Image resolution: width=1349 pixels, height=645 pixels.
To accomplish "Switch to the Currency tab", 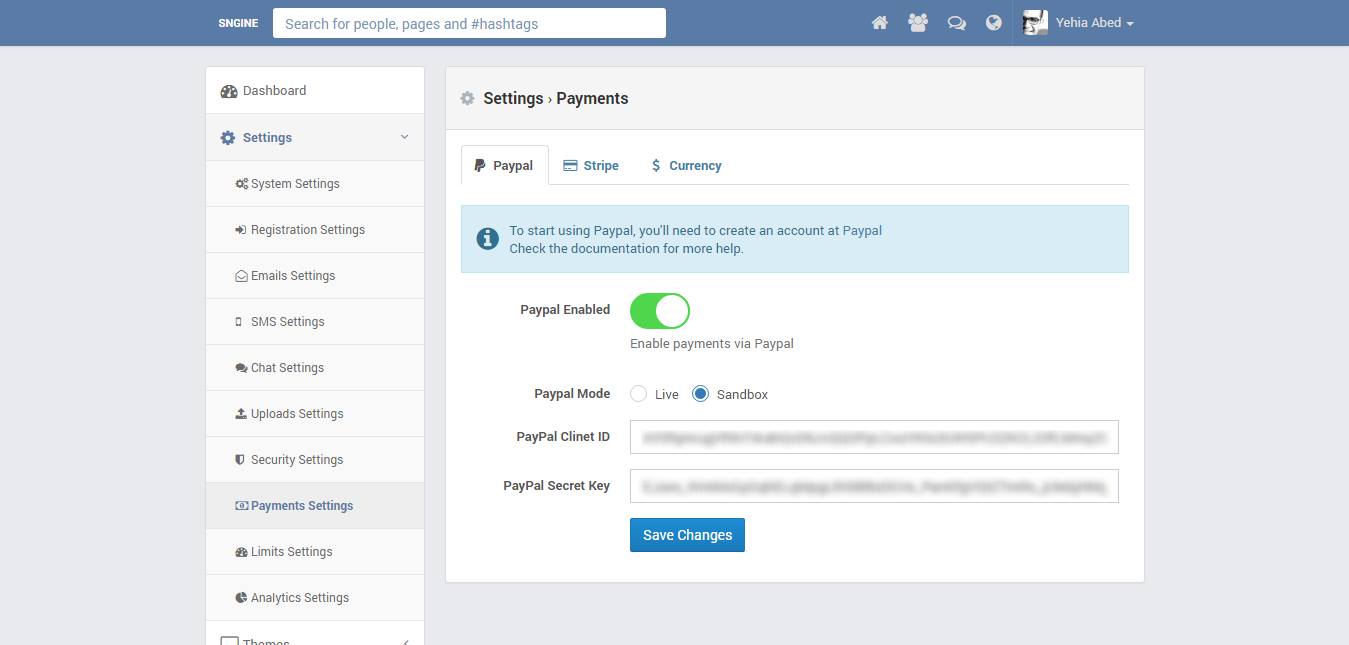I will 686,165.
